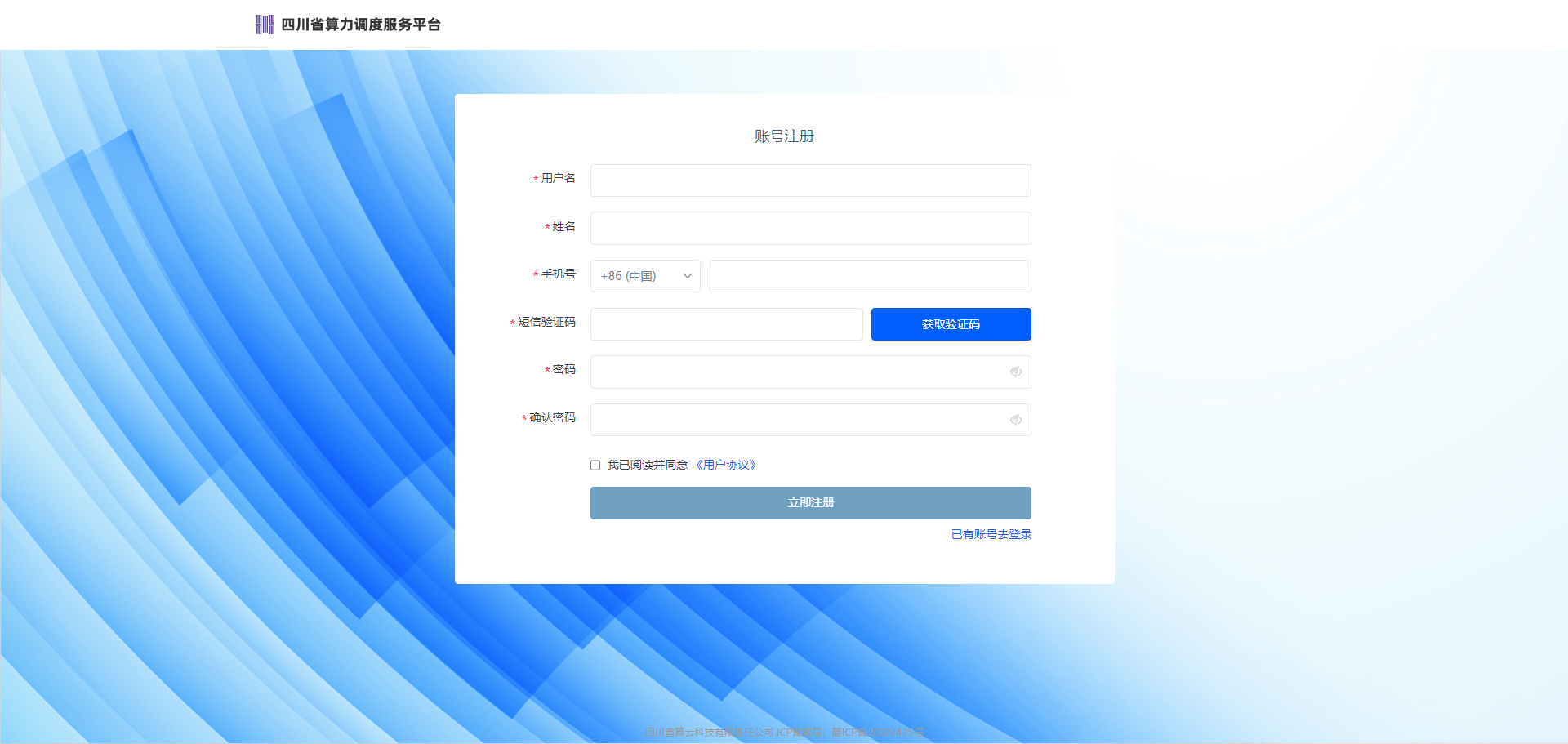Image resolution: width=1568 pixels, height=744 pixels.
Task: Click the 短信验证码 field label
Action: [546, 322]
